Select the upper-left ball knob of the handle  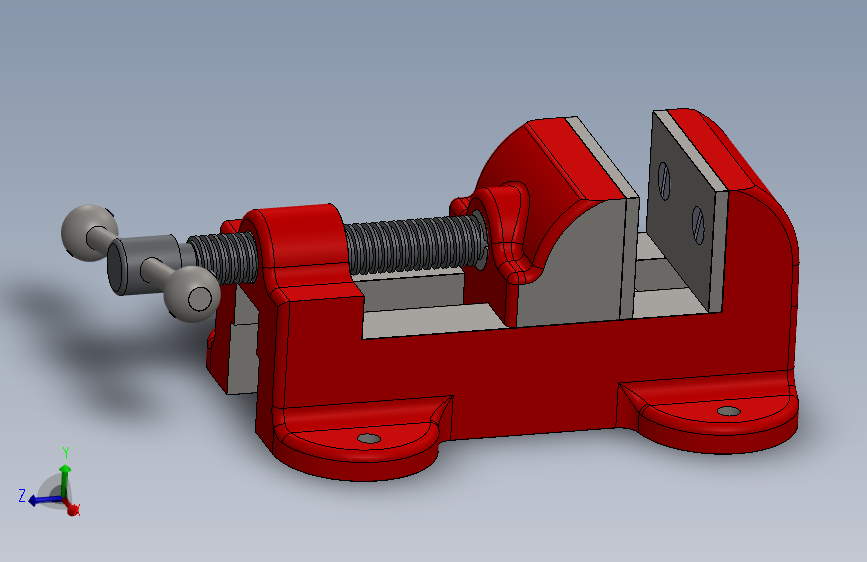click(x=89, y=233)
